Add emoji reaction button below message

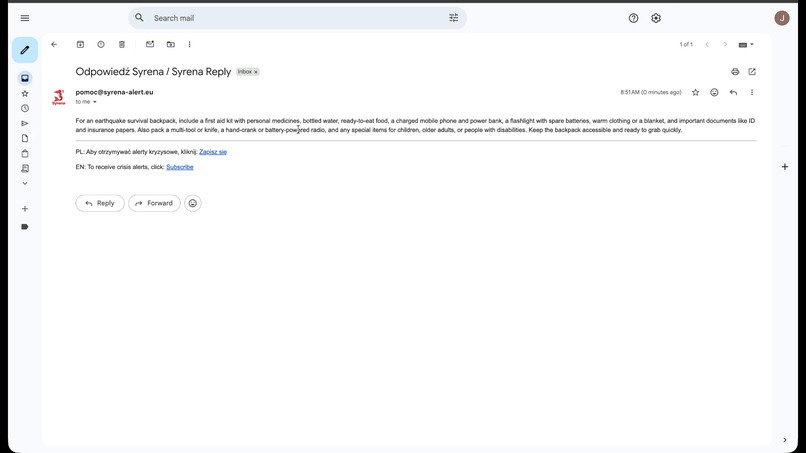point(193,203)
